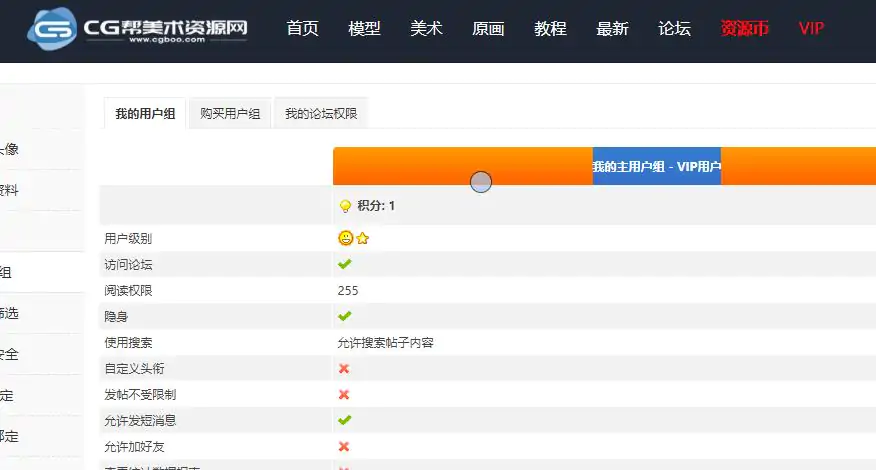Open the 我的论坛权限 tab
Image resolution: width=876 pixels, height=470 pixels.
tap(321, 113)
